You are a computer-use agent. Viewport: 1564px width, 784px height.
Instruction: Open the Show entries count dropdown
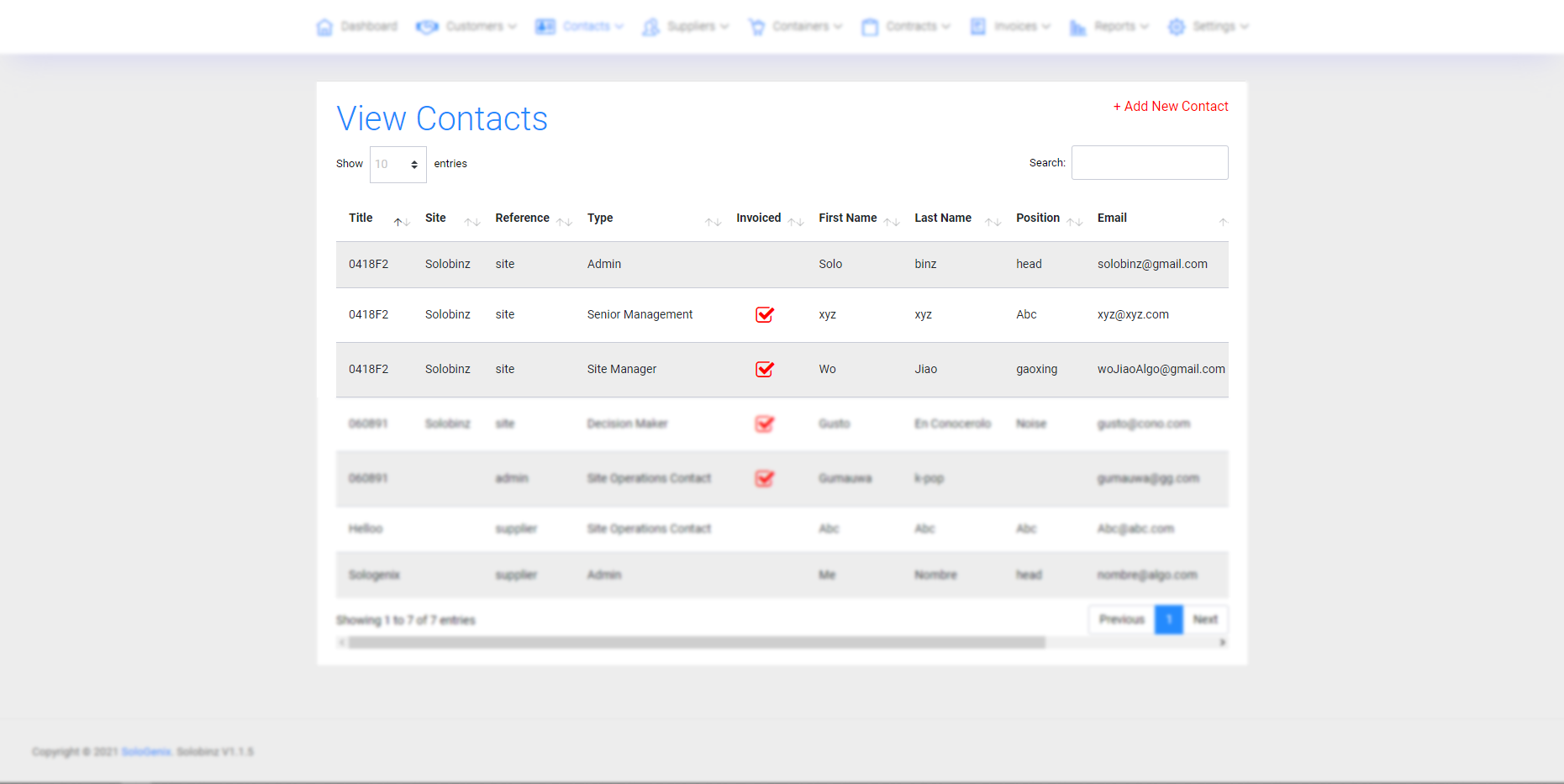click(x=398, y=165)
